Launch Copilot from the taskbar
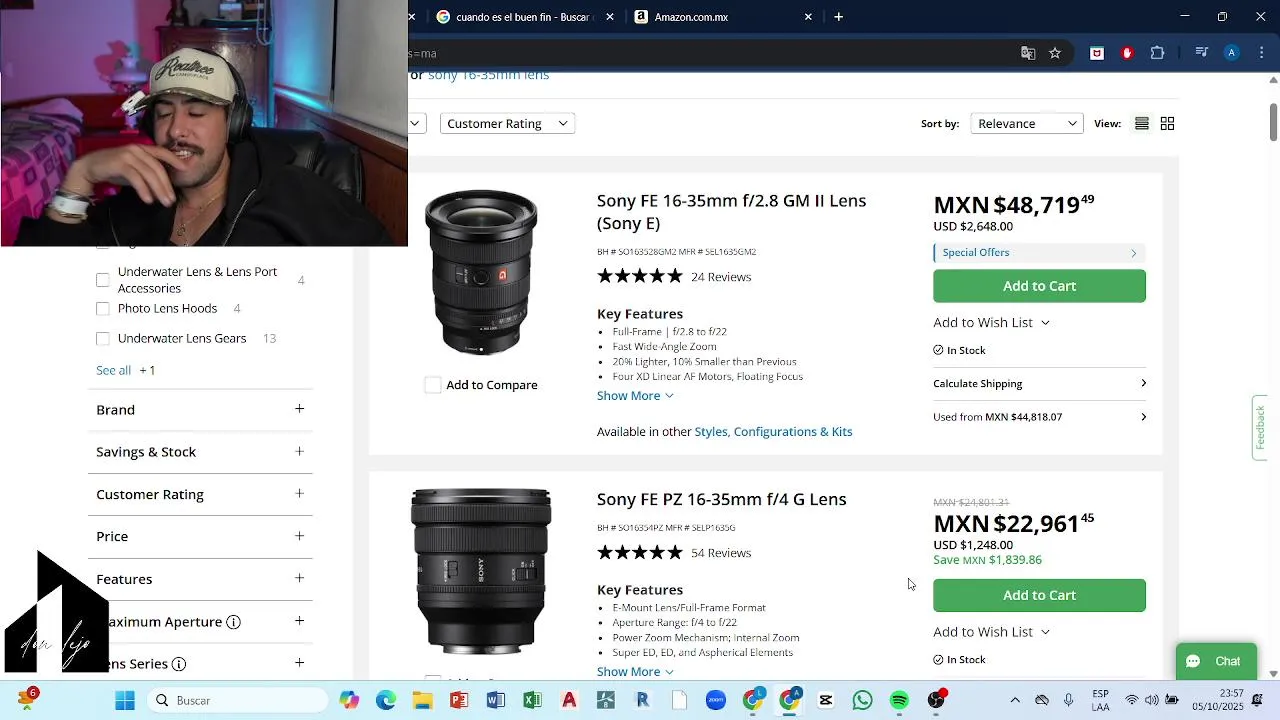Viewport: 1280px width, 720px height. [x=349, y=700]
